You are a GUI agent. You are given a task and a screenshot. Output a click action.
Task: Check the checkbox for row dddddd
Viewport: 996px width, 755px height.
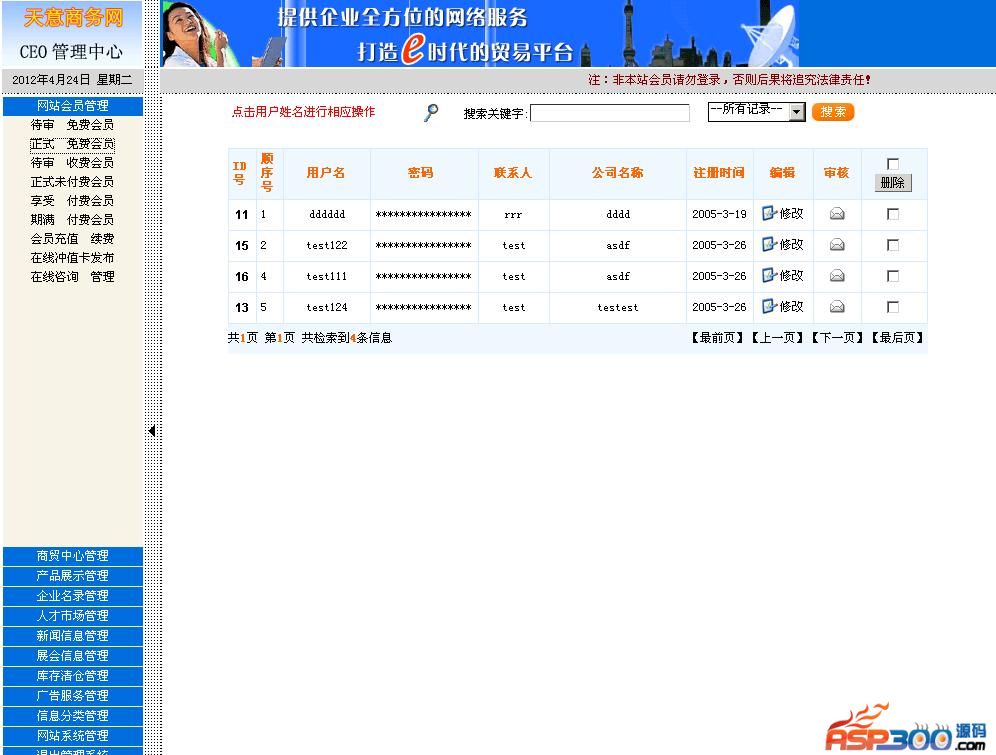tap(892, 214)
